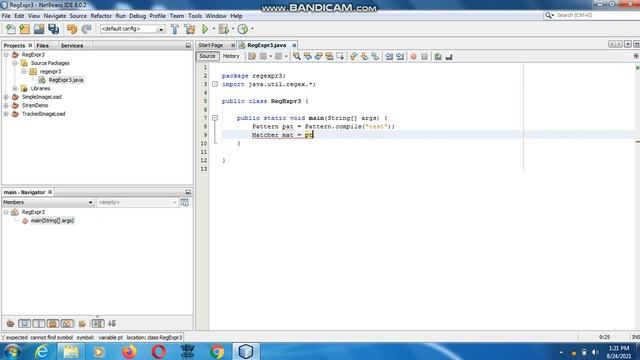Viewport: 640px width, 360px height.
Task: Click the Shift Line Left icon
Action: point(389,57)
